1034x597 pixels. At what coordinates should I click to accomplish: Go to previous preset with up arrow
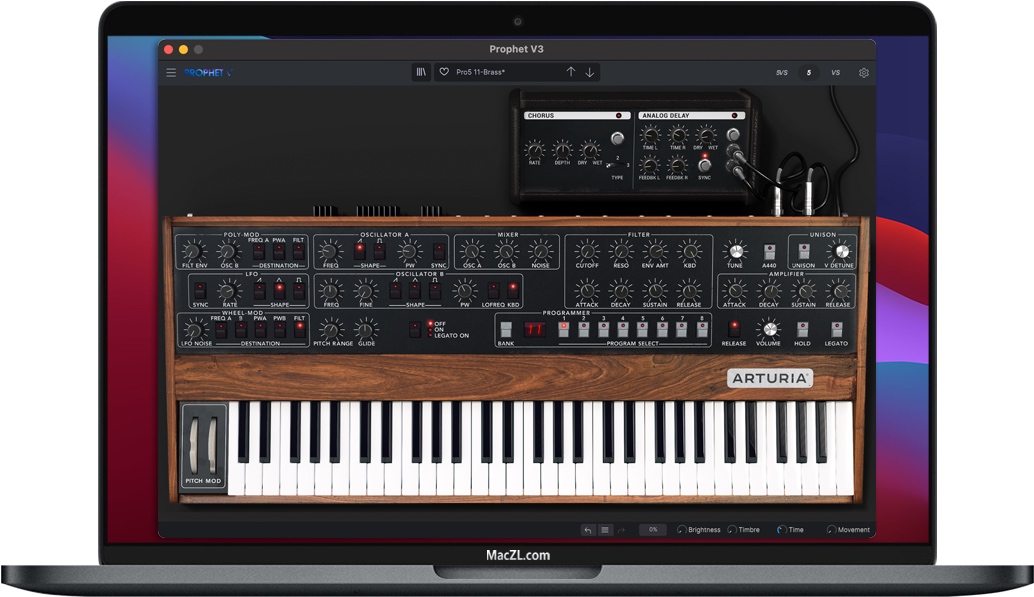click(571, 72)
